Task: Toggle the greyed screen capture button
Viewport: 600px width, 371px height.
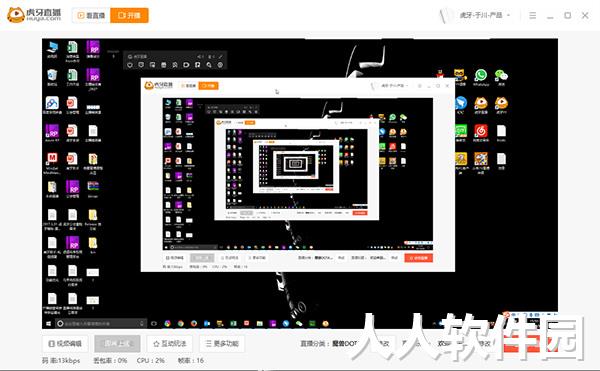Action: coord(117,343)
